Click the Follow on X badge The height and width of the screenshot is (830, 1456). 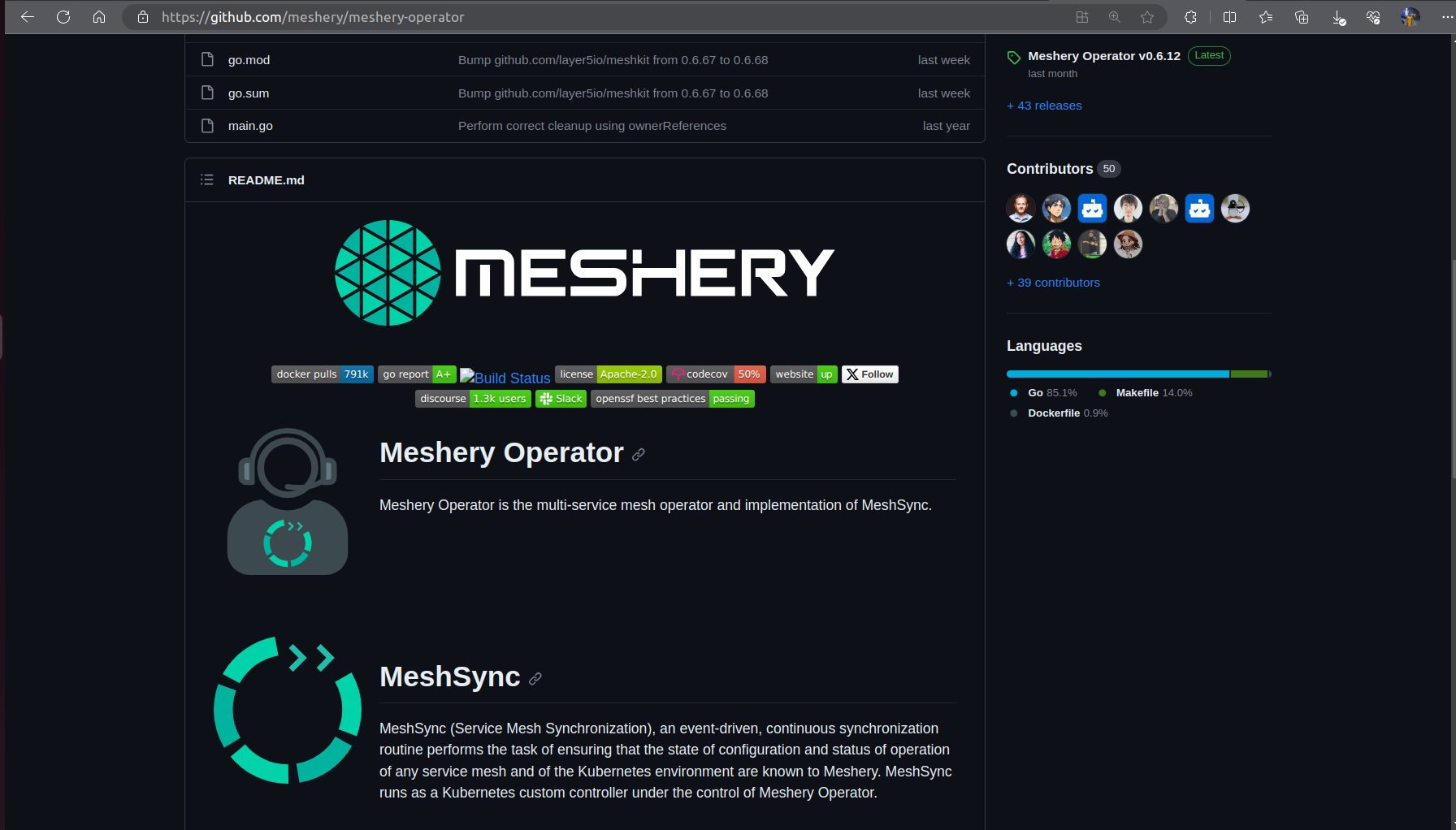pos(869,374)
